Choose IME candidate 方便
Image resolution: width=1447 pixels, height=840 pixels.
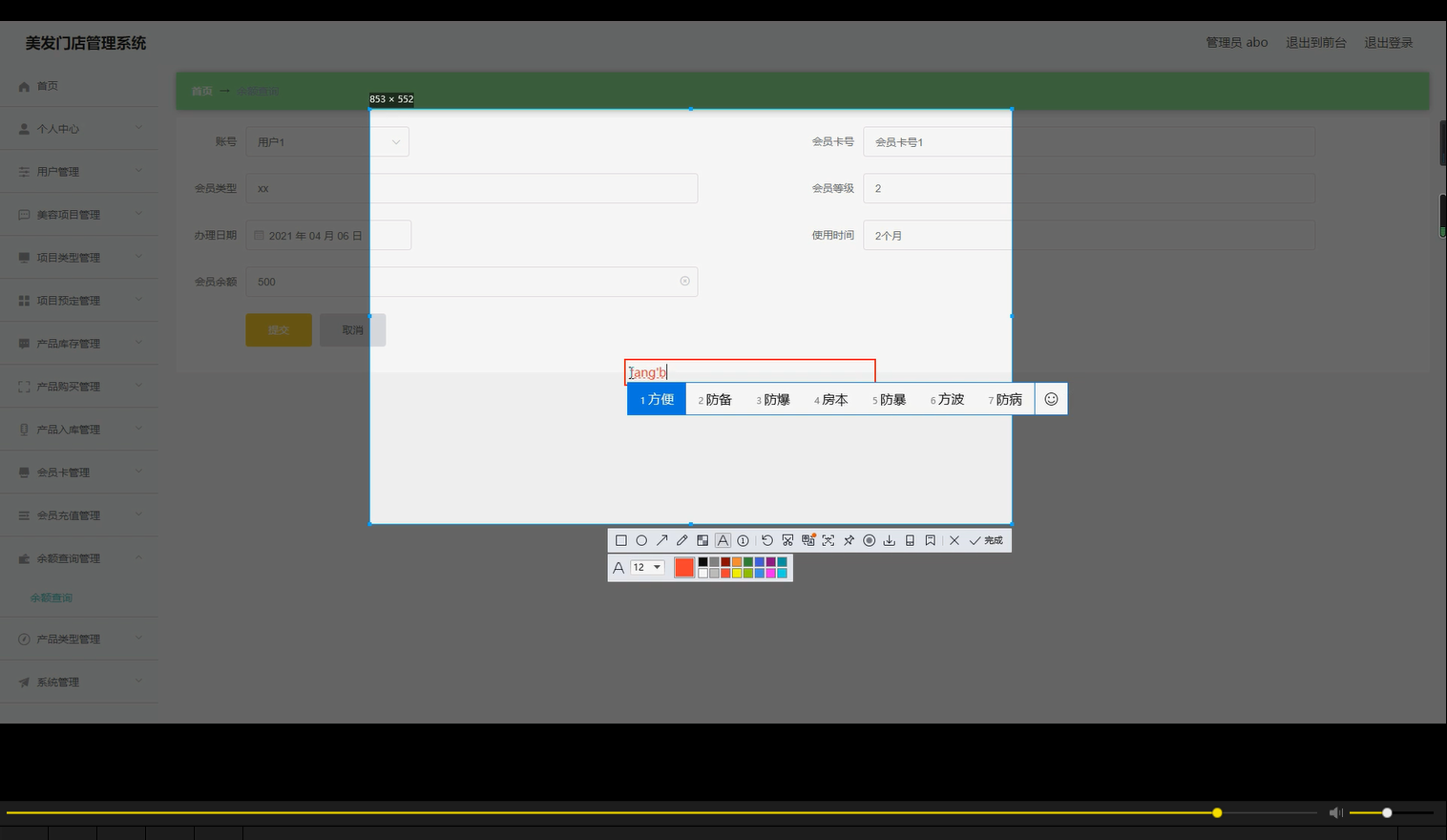[657, 399]
